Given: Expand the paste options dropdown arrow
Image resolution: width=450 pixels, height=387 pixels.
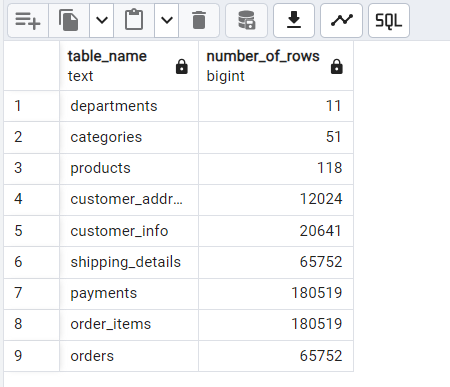Looking at the screenshot, I should [x=167, y=21].
